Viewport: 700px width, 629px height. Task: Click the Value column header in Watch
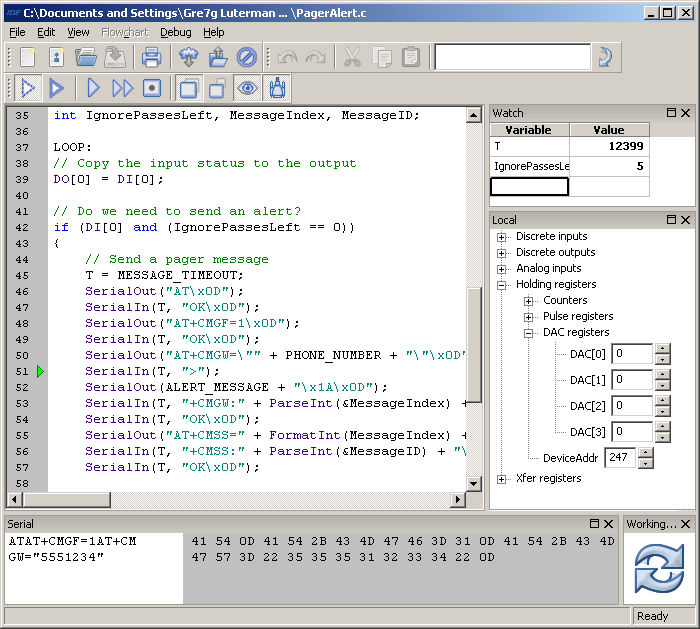(x=608, y=130)
